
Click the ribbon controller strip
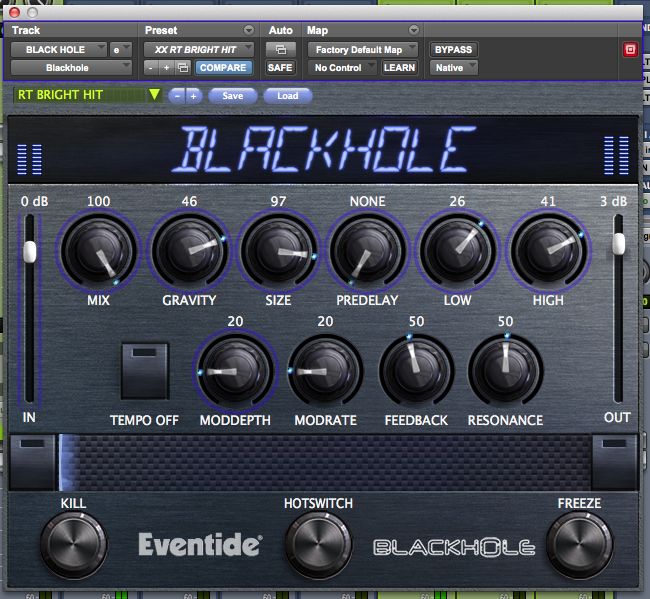coord(323,462)
